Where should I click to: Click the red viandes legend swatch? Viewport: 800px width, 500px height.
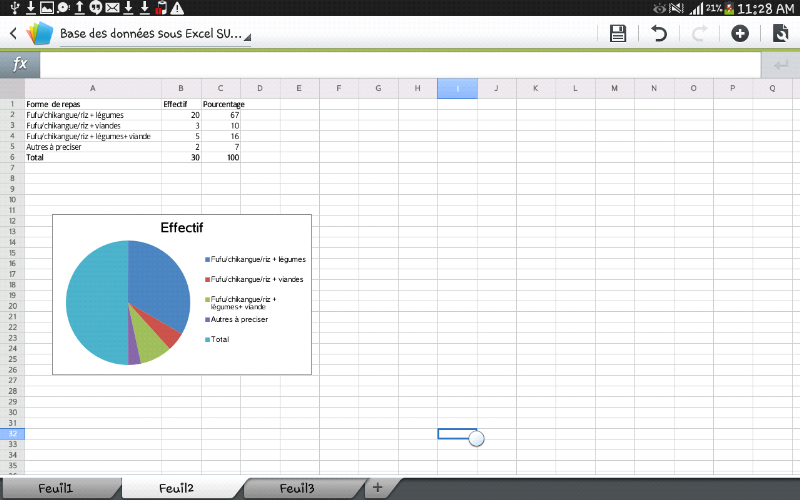208,280
